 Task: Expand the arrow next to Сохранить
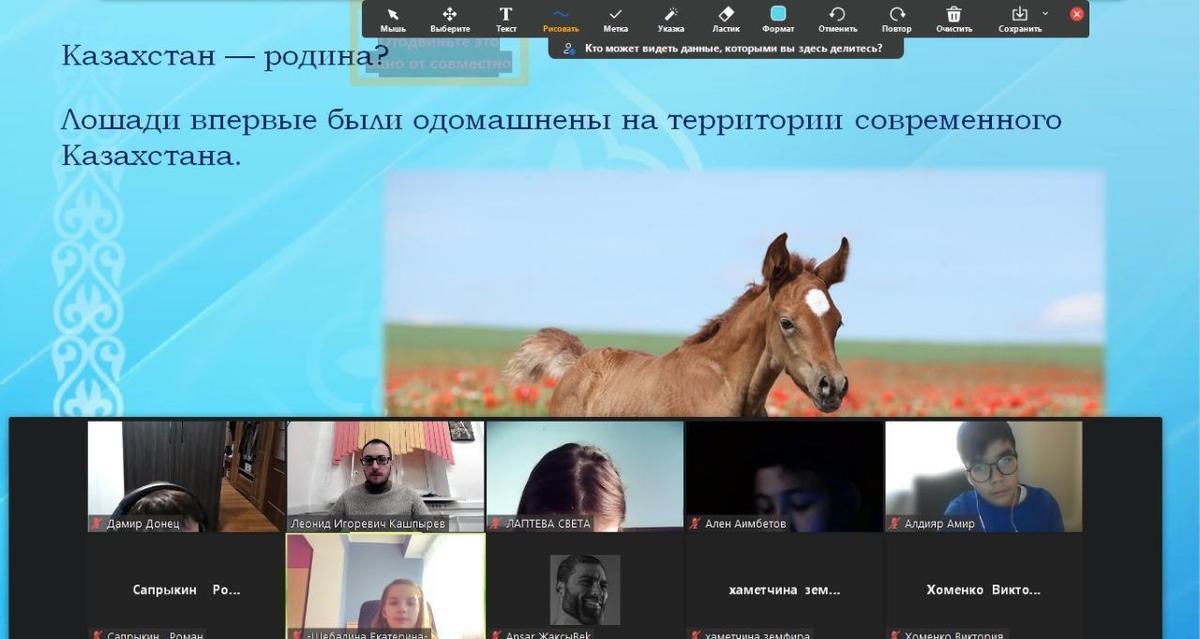(1045, 13)
